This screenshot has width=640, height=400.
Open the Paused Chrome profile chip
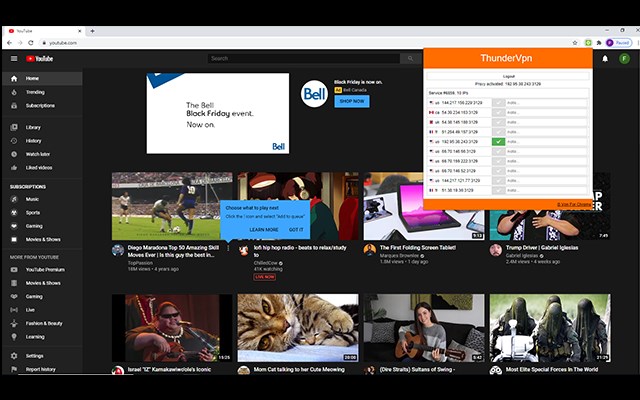point(619,42)
